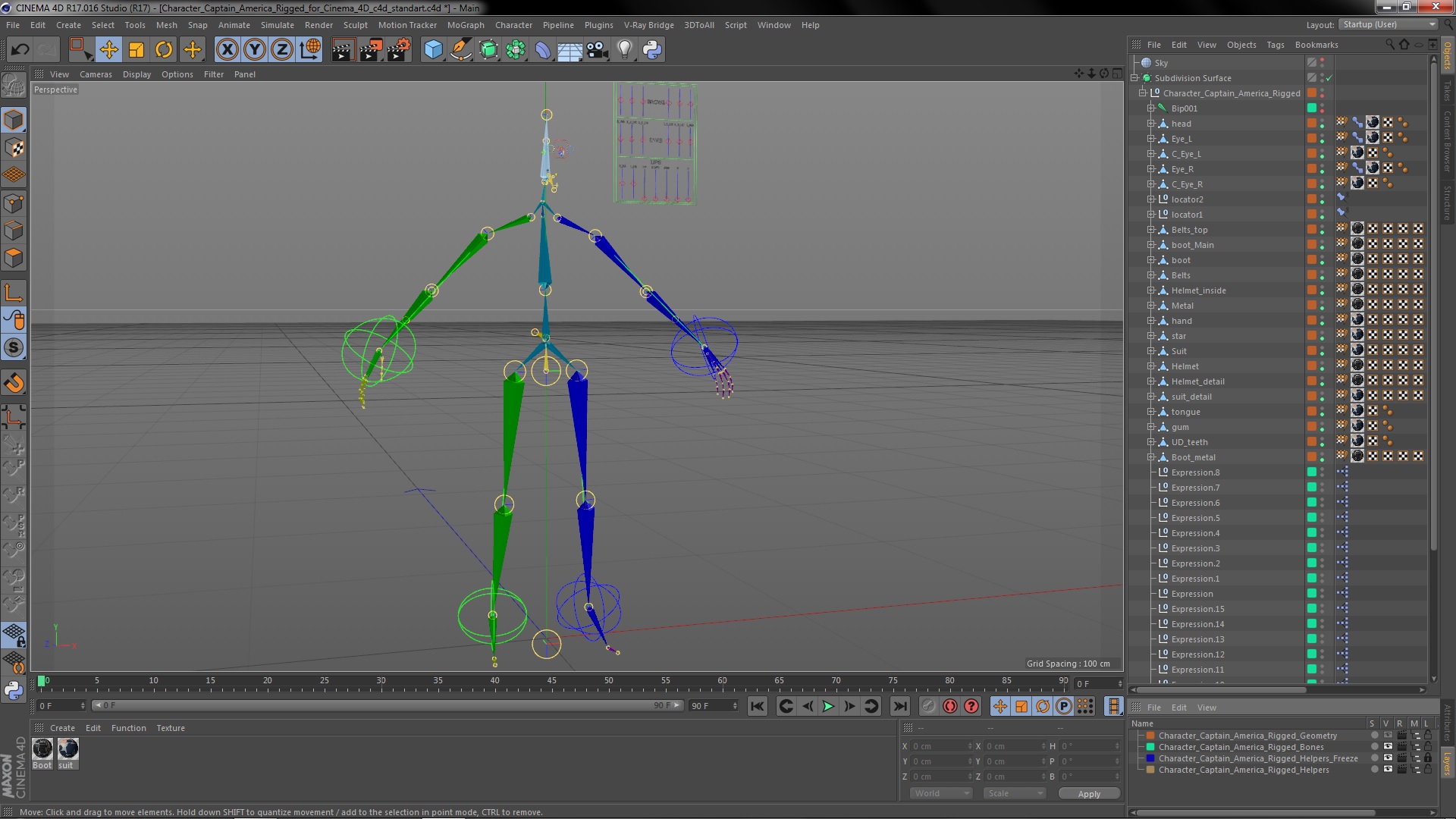Image resolution: width=1456 pixels, height=819 pixels.
Task: Click layer color swatch of head
Action: pyautogui.click(x=1312, y=124)
